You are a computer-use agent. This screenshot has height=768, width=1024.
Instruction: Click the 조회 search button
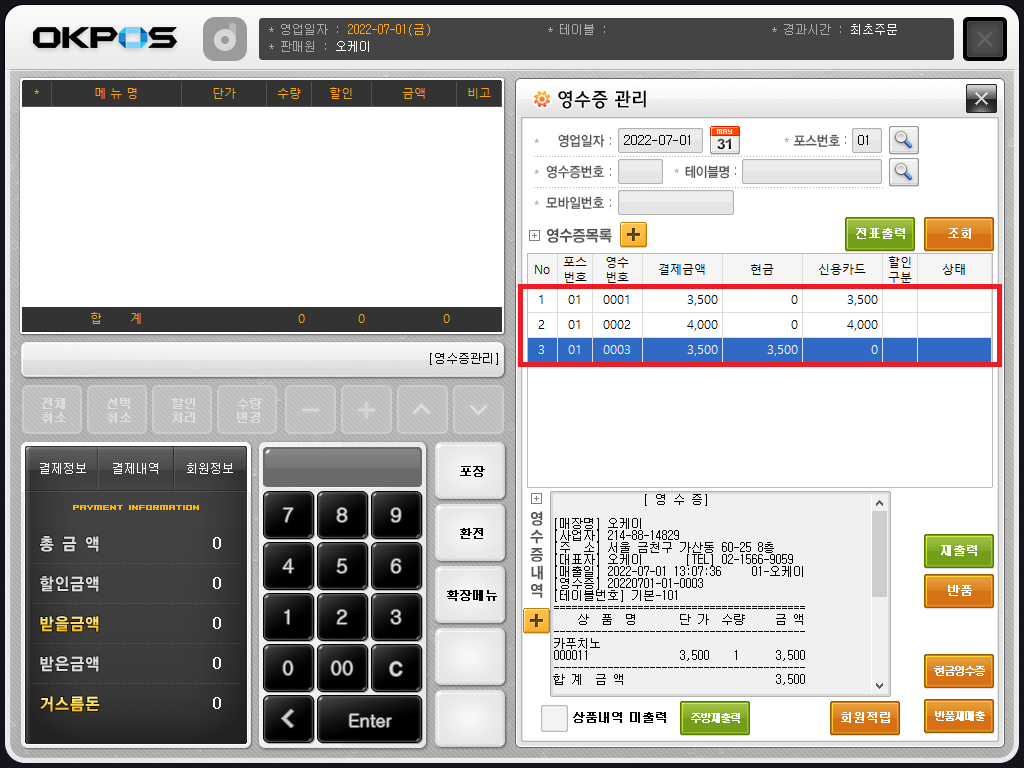coord(959,234)
